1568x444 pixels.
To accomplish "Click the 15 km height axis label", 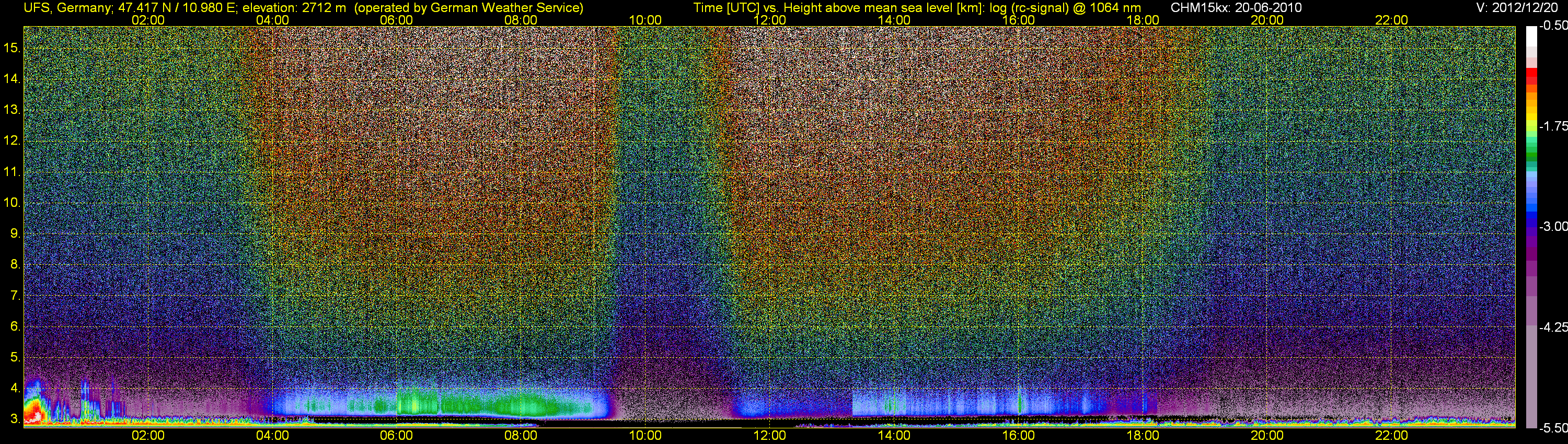I will (x=11, y=48).
